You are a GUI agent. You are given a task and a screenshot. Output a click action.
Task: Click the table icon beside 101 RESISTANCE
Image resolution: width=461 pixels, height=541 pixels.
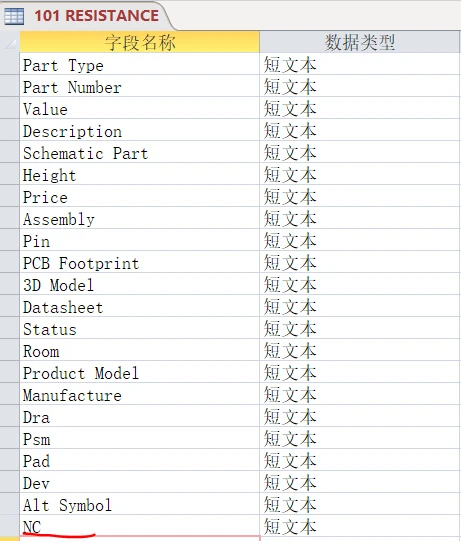[14, 16]
